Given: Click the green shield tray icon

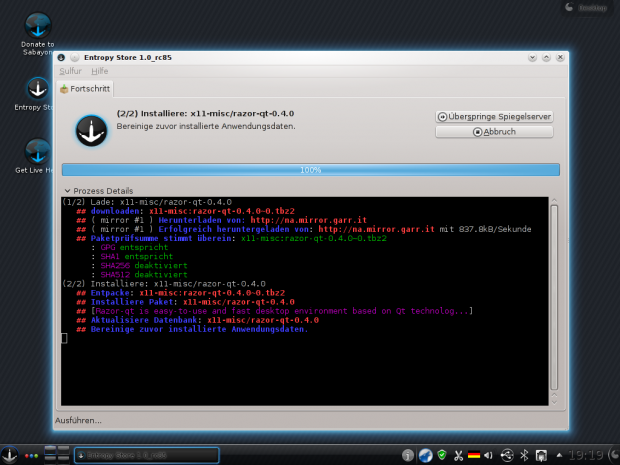Looking at the screenshot, I should (x=442, y=455).
